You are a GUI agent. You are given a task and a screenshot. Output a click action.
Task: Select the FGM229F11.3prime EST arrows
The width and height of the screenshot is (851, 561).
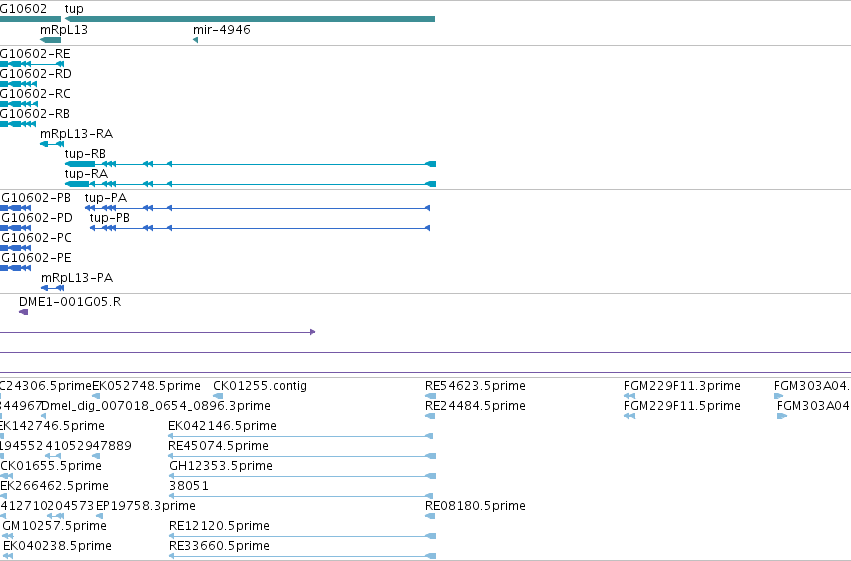(x=630, y=396)
